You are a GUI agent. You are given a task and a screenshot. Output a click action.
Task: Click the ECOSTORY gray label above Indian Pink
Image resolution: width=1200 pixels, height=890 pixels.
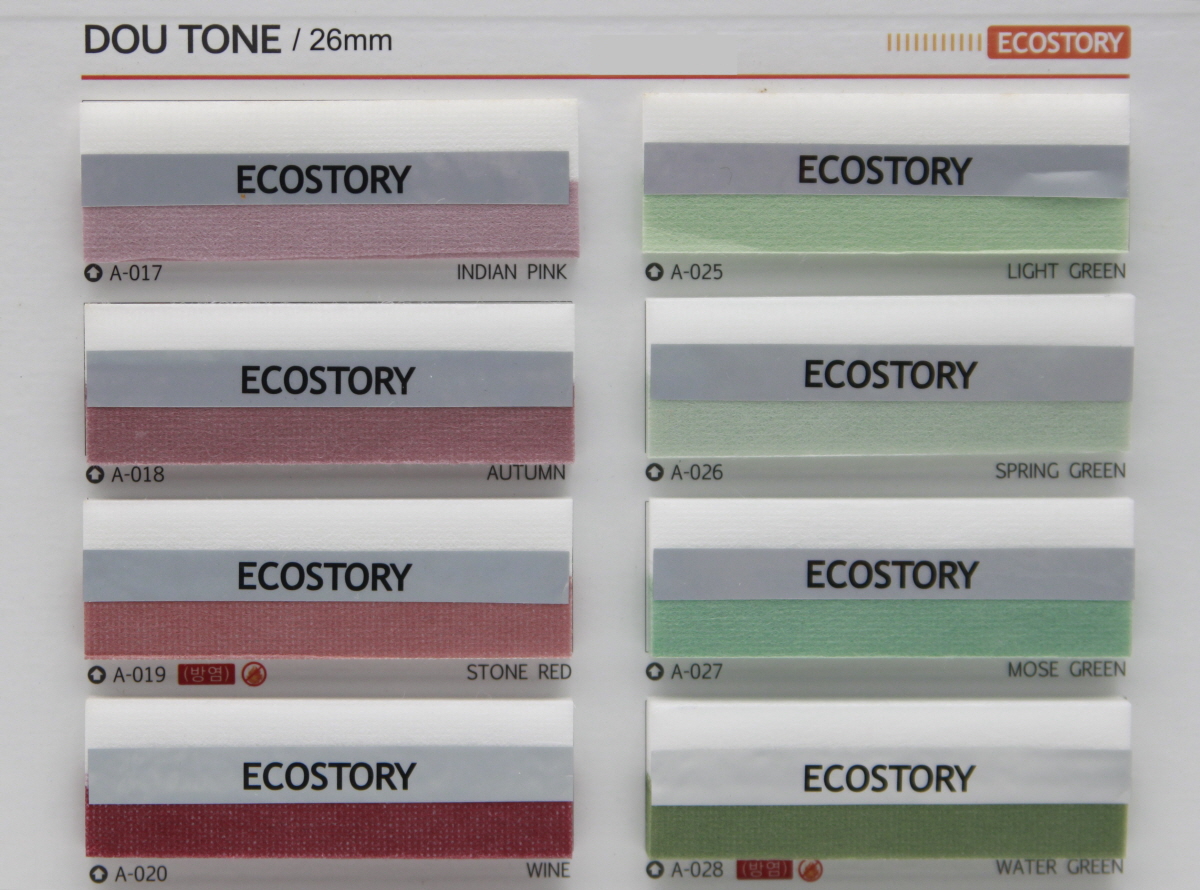click(325, 179)
